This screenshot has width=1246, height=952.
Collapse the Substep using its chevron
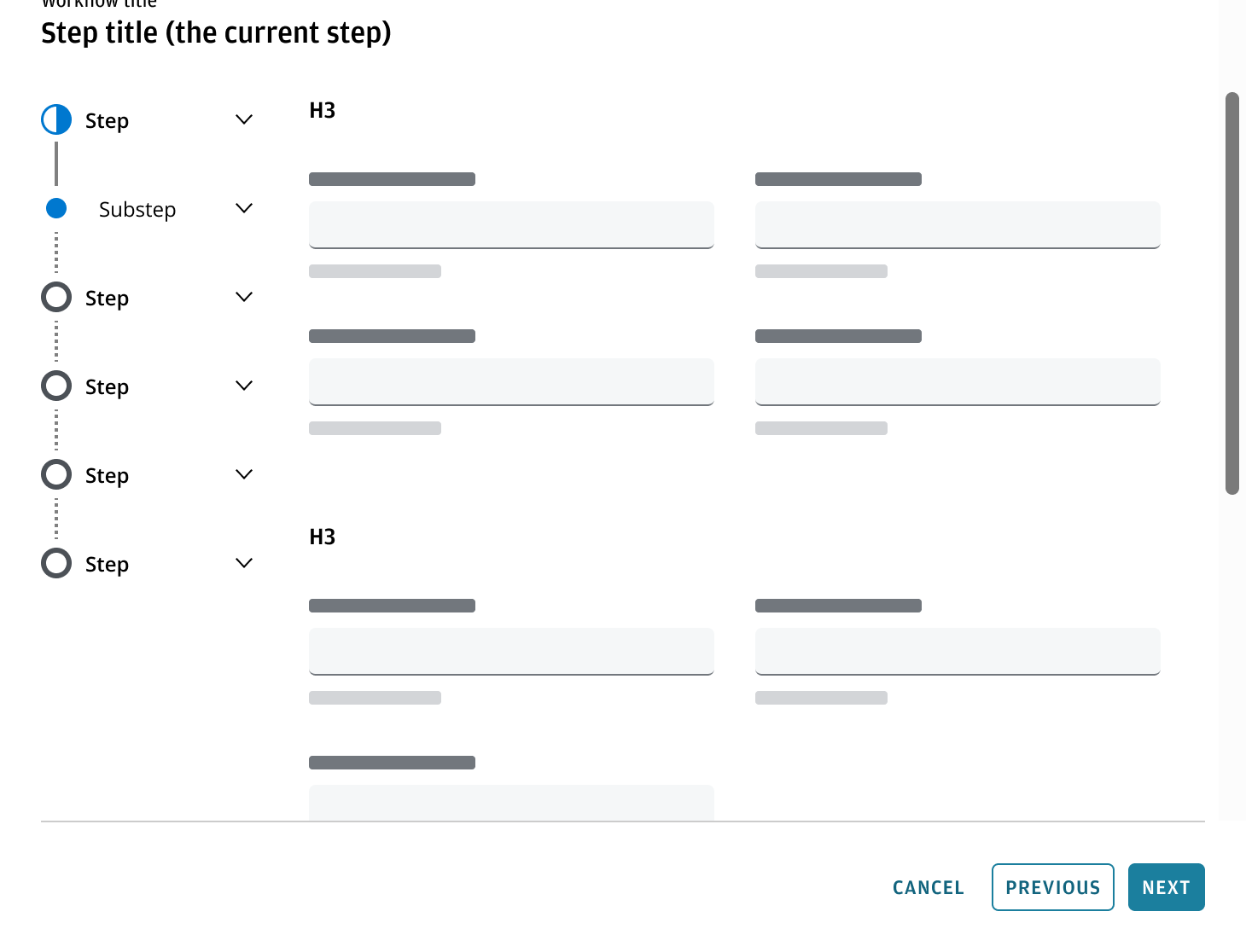click(244, 208)
